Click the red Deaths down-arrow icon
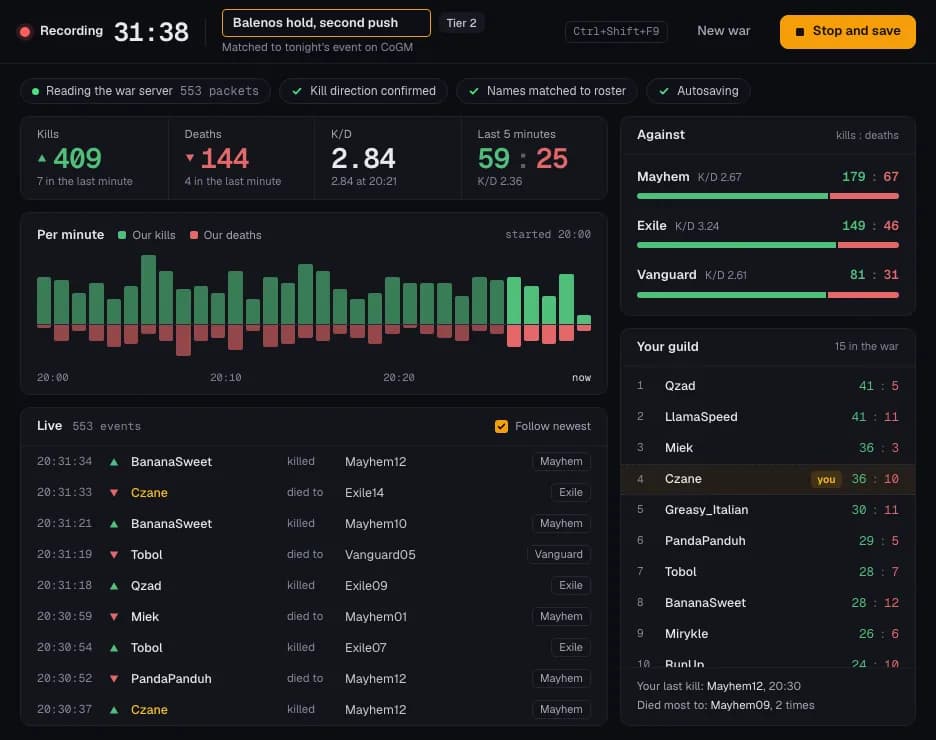The image size is (936, 740). click(190, 158)
